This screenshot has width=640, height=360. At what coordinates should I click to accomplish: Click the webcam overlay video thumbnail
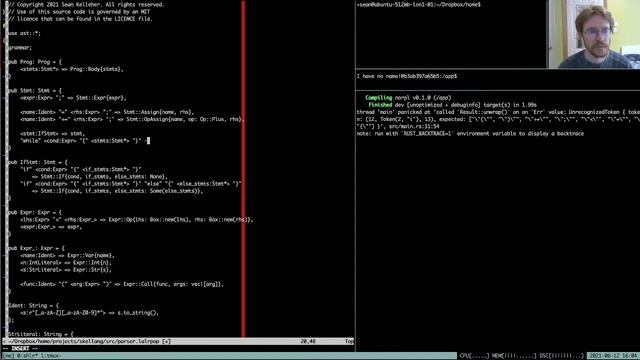(x=594, y=34)
